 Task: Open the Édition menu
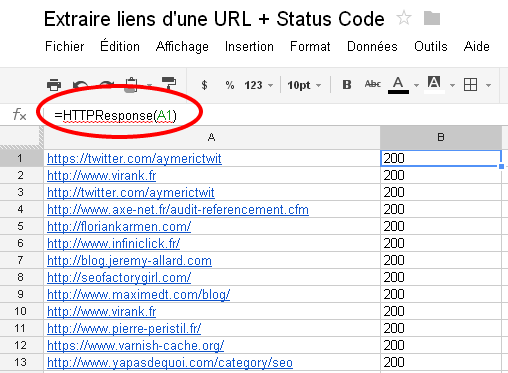(120, 46)
